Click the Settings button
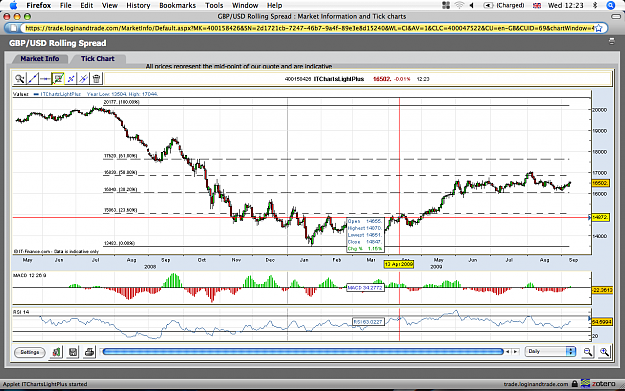 (x=30, y=352)
